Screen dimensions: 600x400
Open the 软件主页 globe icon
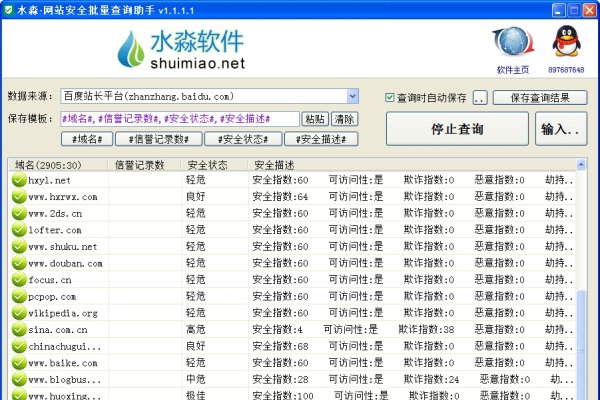click(513, 42)
